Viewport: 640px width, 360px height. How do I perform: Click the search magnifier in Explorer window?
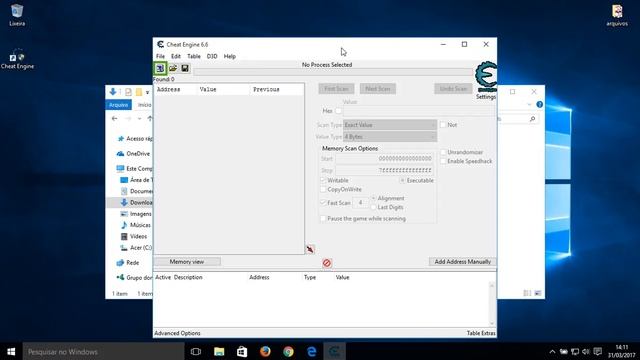[x=532, y=119]
